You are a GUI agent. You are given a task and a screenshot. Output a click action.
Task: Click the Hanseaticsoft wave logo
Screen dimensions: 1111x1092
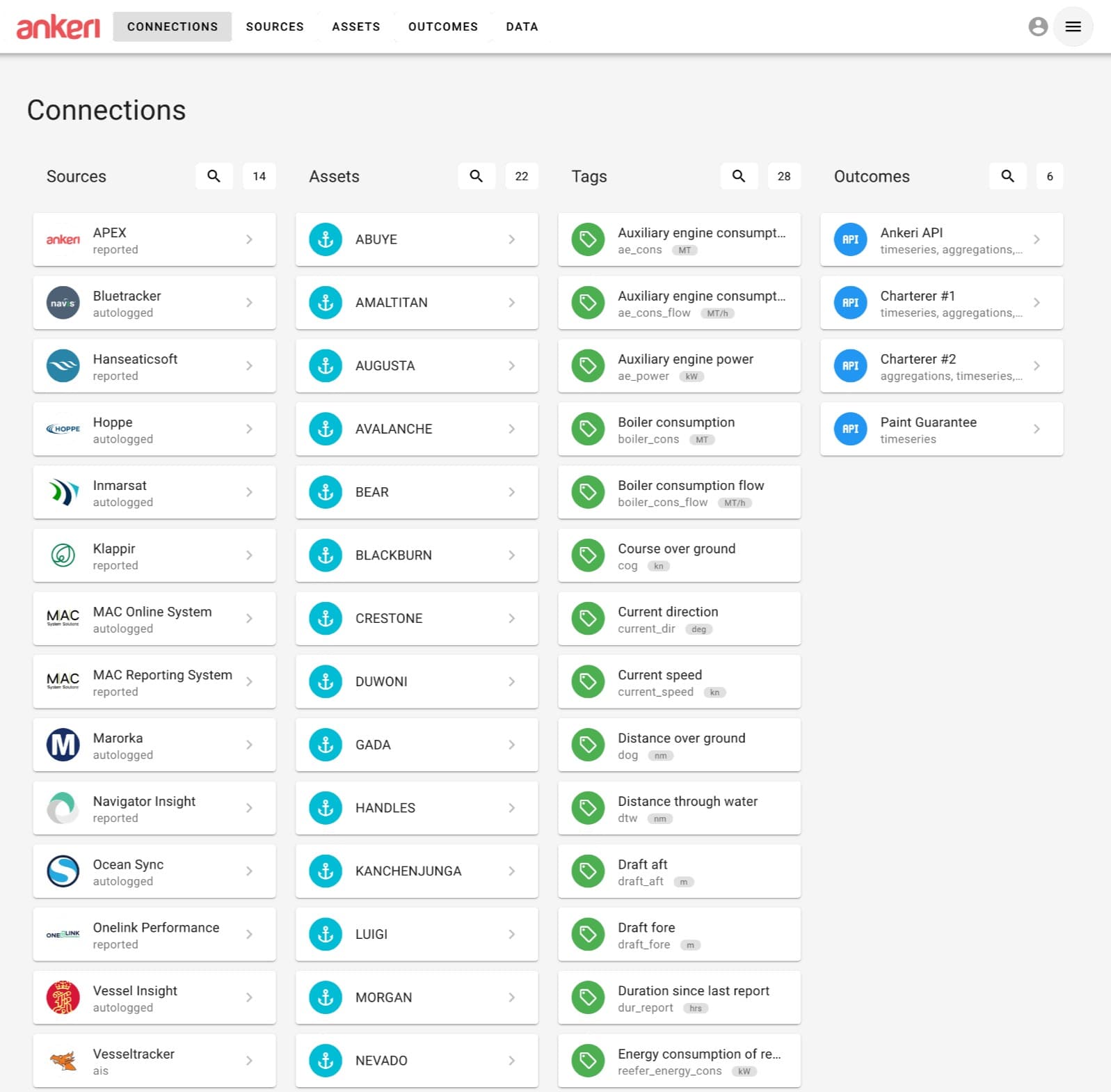[x=63, y=366]
